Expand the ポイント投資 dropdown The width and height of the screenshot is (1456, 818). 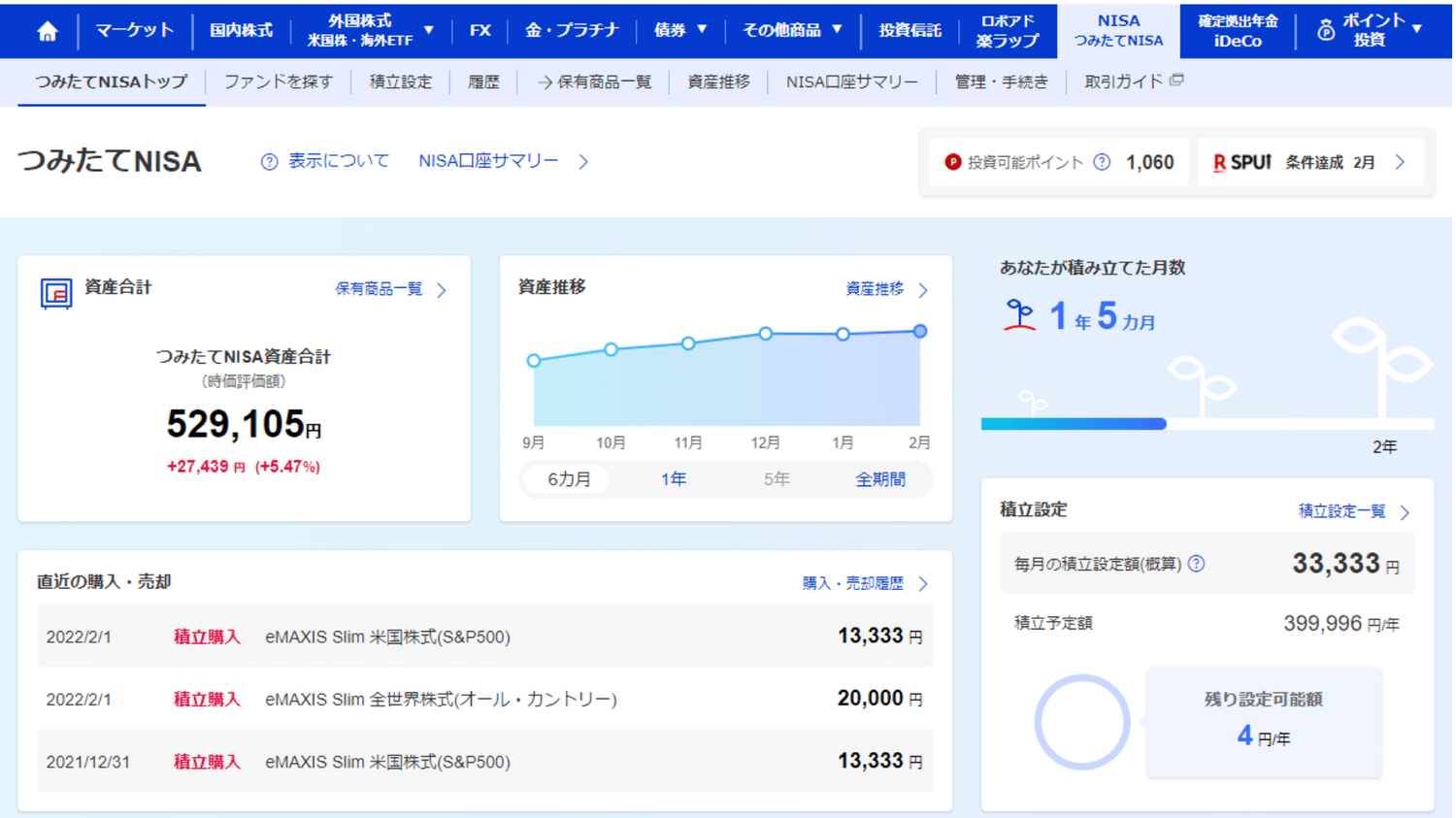coord(1417,30)
